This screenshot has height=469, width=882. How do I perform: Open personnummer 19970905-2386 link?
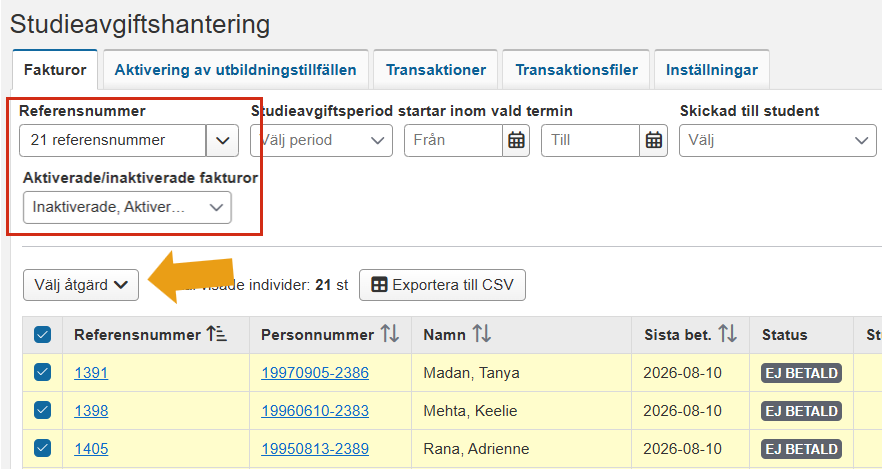pyautogui.click(x=315, y=373)
